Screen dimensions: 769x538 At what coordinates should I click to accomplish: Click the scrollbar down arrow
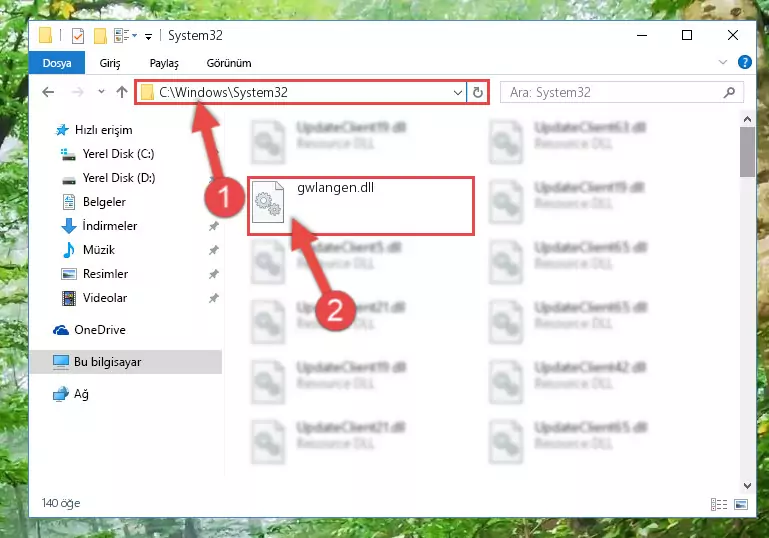click(747, 486)
